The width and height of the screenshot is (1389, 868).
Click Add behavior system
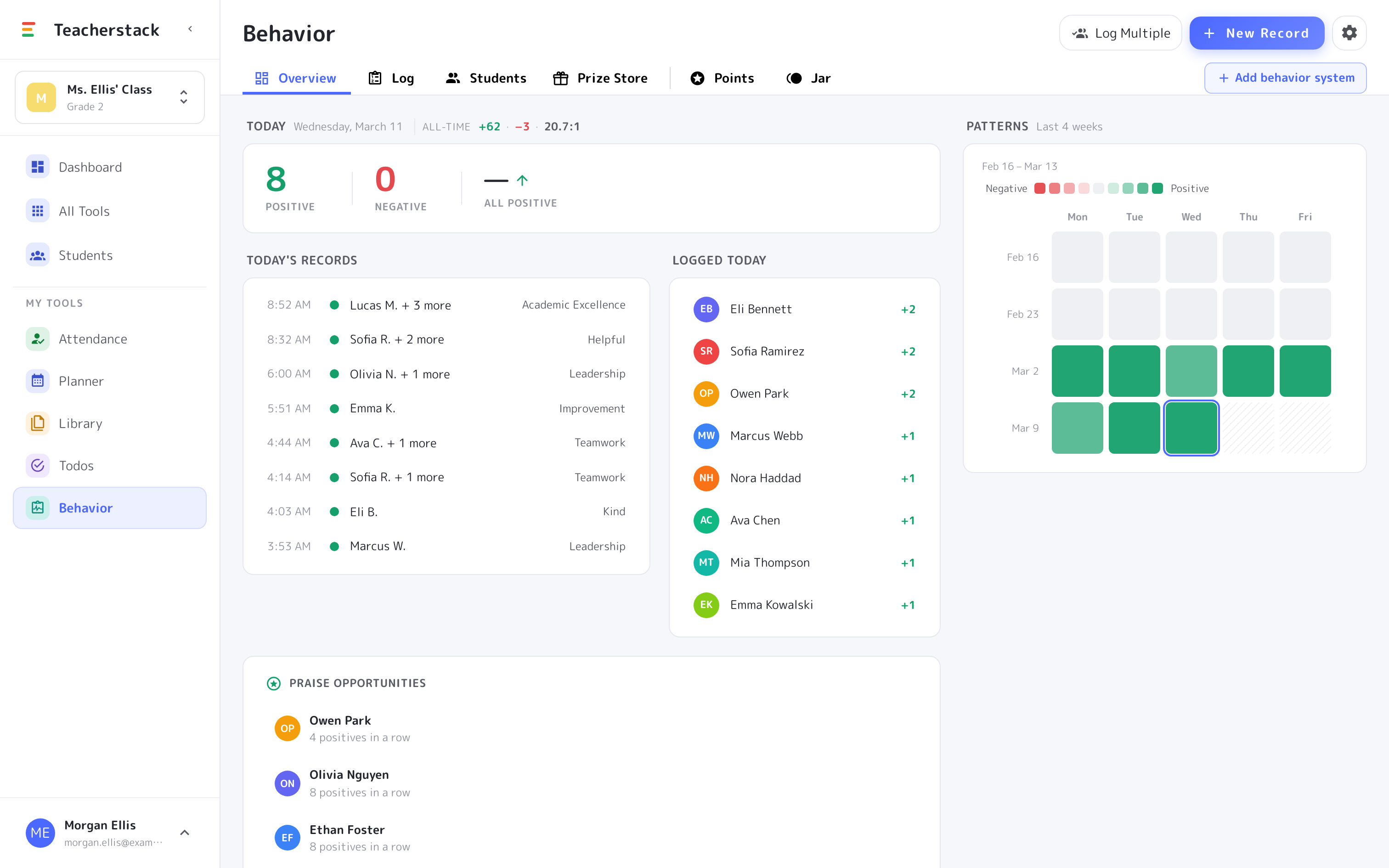tap(1285, 78)
